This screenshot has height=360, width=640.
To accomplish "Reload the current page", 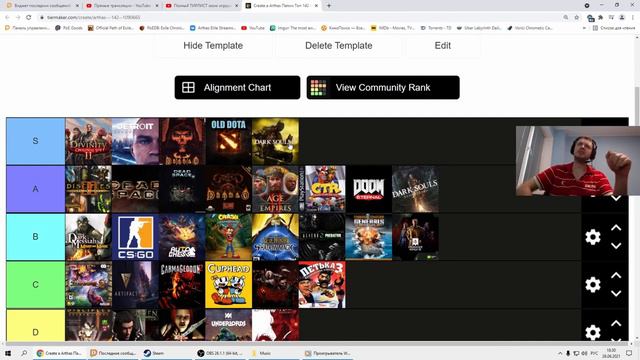I will [29, 18].
